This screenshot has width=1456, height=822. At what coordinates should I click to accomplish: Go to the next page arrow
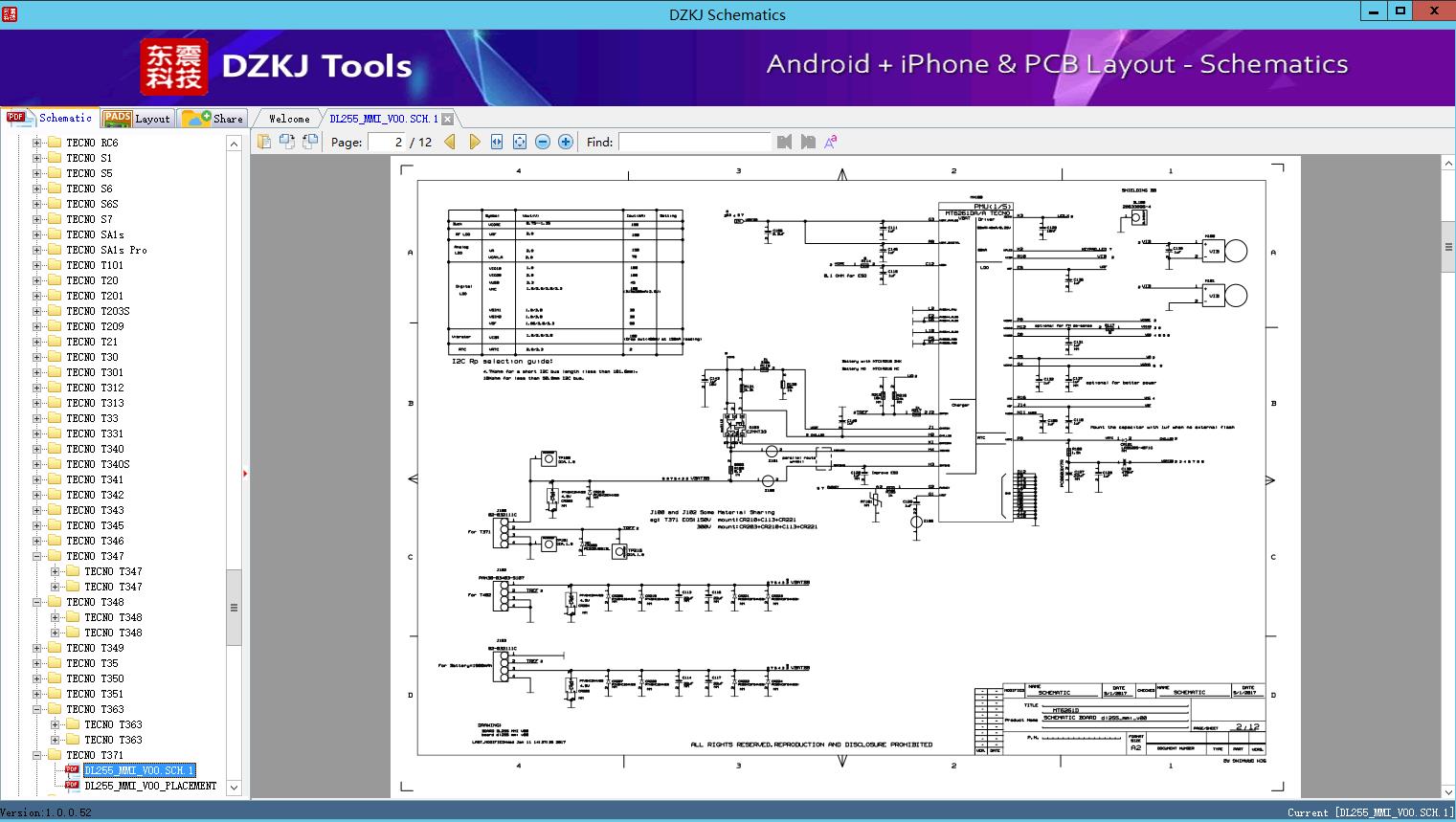(474, 142)
